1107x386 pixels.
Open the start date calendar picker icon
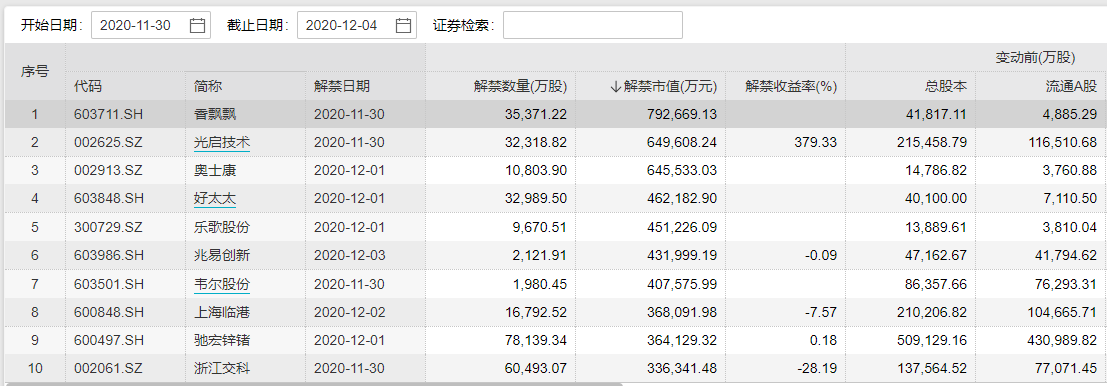click(x=198, y=25)
